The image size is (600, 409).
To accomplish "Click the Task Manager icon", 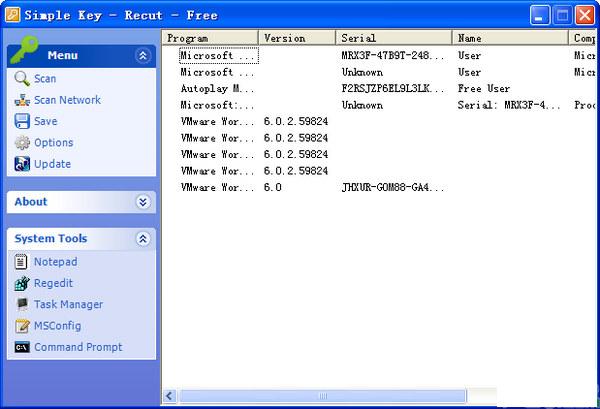I will [x=22, y=305].
